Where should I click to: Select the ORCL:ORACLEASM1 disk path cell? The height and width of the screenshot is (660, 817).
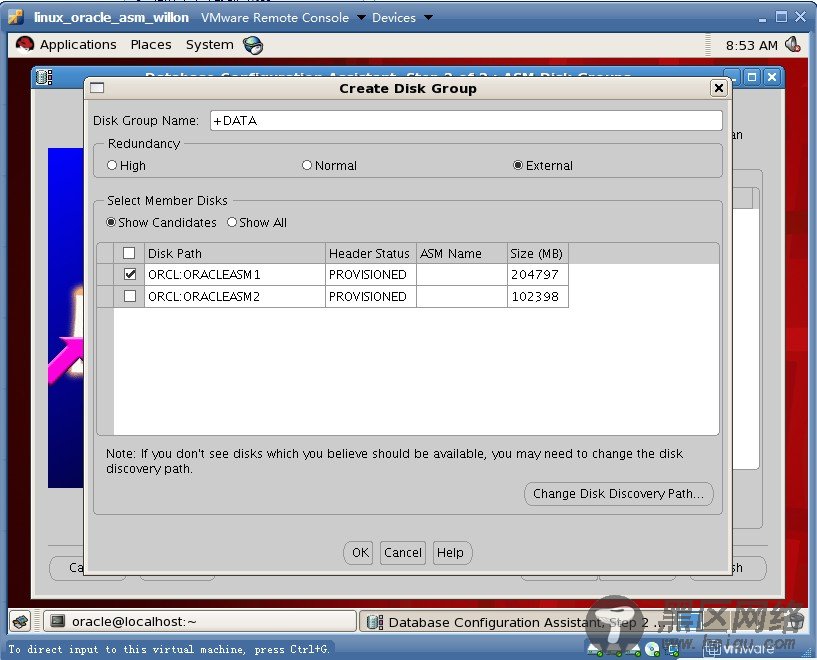point(234,275)
